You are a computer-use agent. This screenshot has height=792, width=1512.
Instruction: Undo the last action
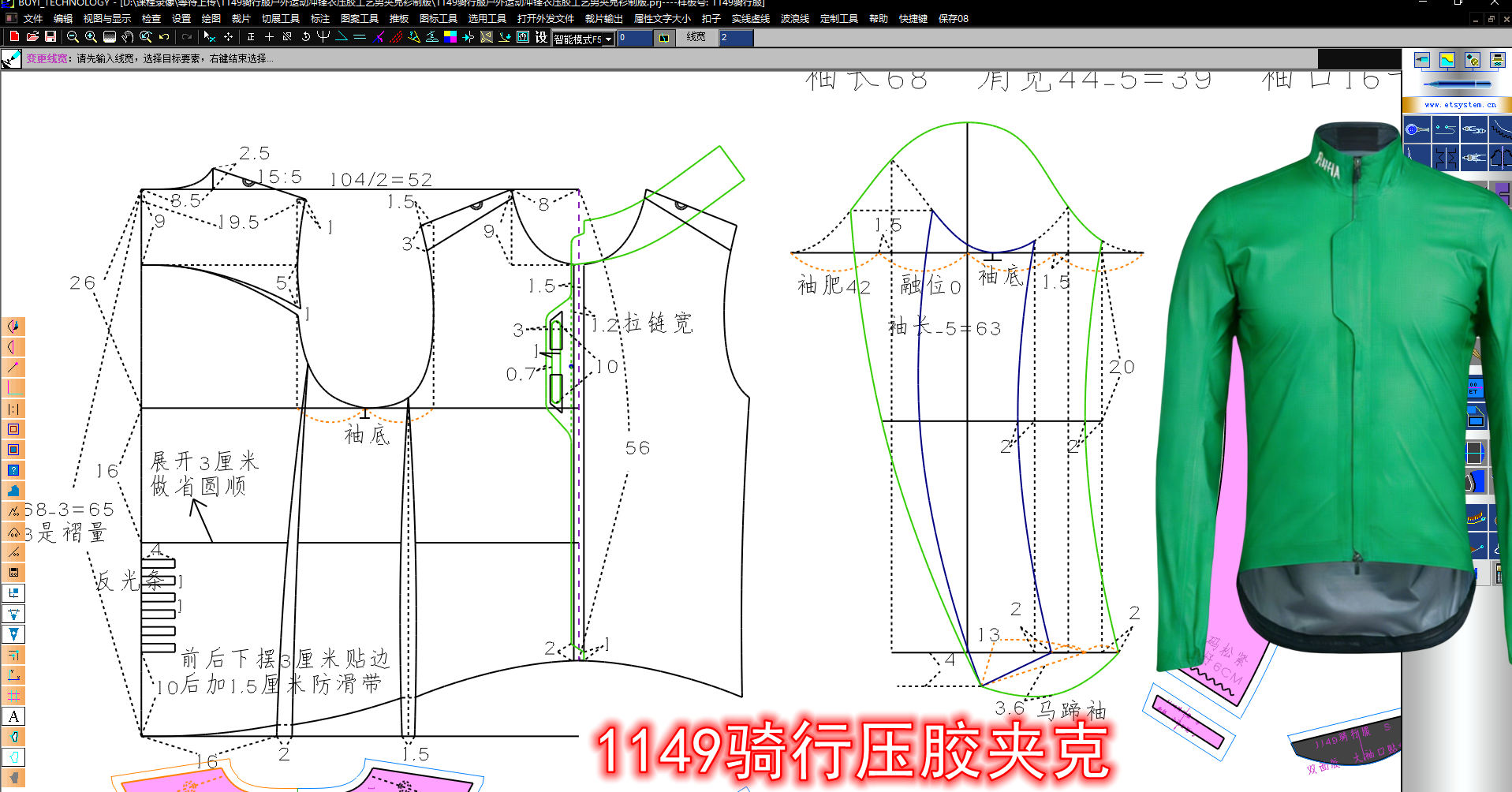[162, 37]
